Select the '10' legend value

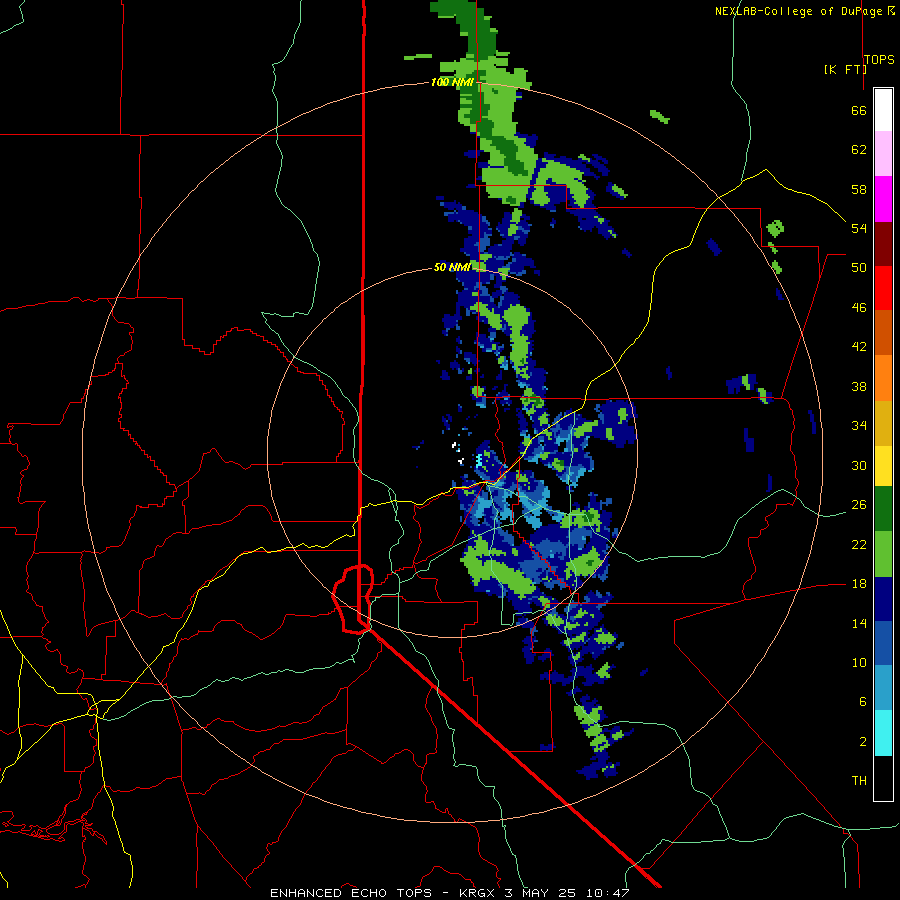point(859,662)
